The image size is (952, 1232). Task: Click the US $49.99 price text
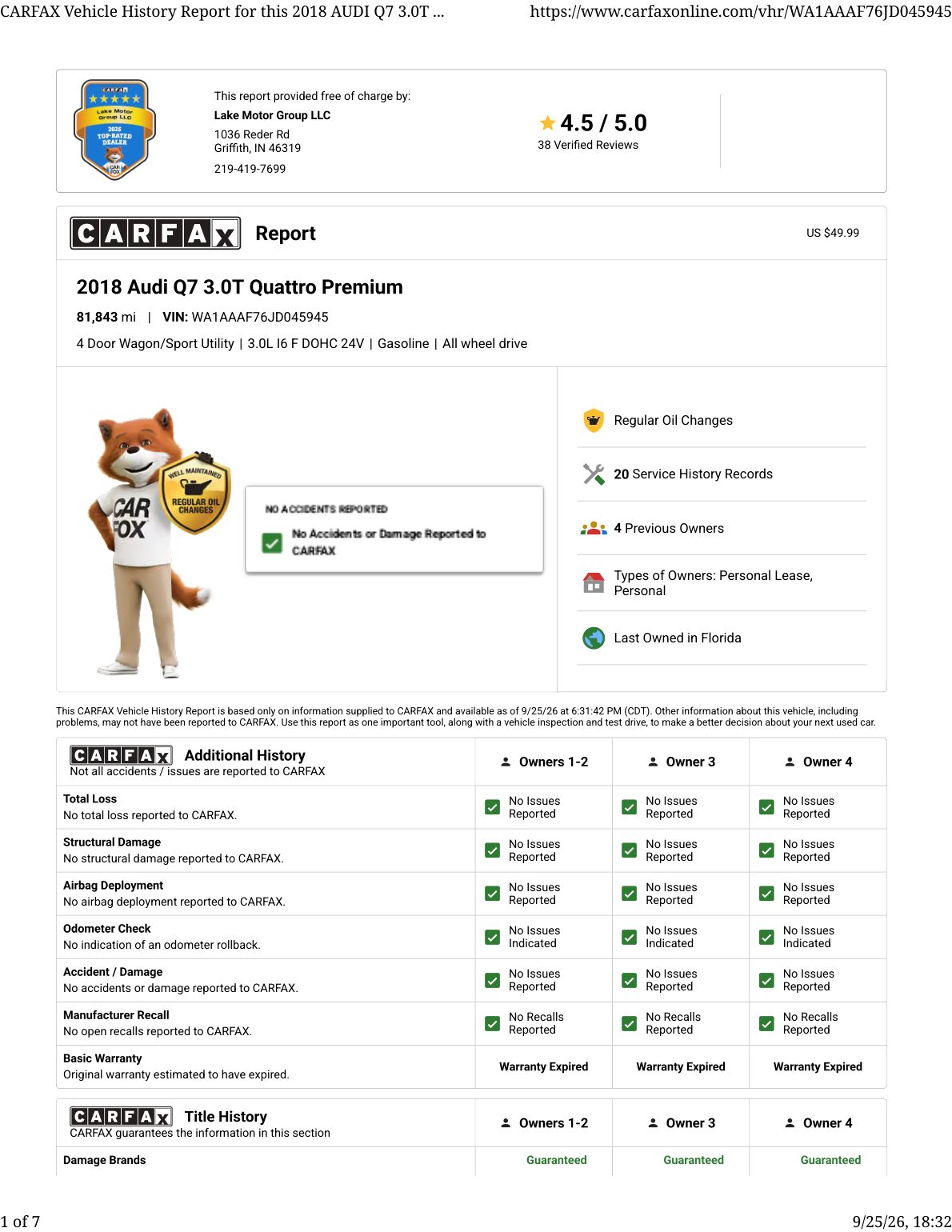833,233
